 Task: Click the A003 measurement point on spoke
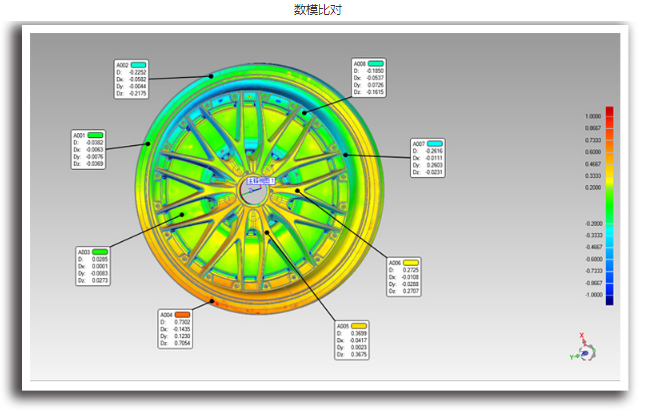tap(182, 214)
